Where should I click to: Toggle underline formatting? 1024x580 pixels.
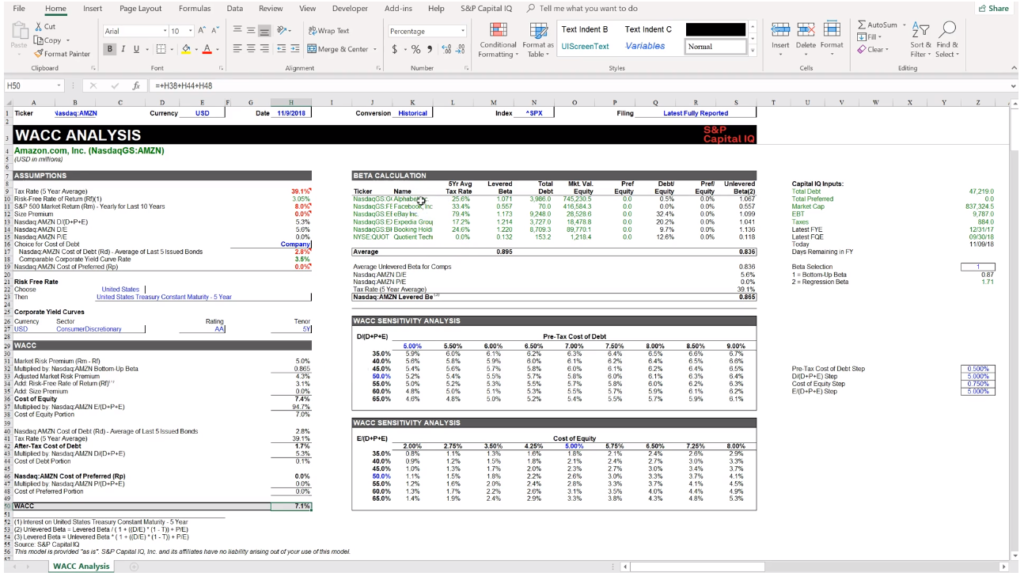(135, 47)
